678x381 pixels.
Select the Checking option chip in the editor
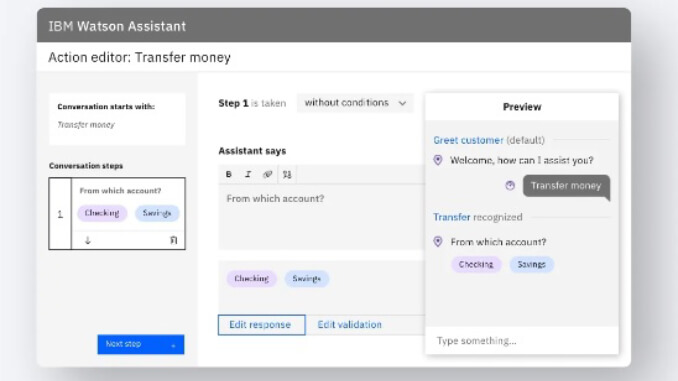coord(252,279)
